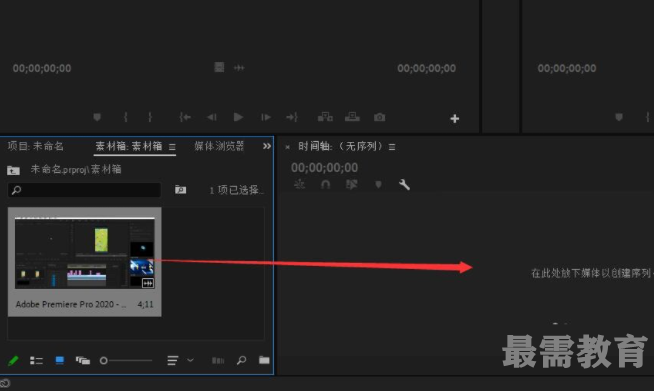The image size is (654, 391).
Task: Click the 1 项已选择 status text
Action: 236,190
